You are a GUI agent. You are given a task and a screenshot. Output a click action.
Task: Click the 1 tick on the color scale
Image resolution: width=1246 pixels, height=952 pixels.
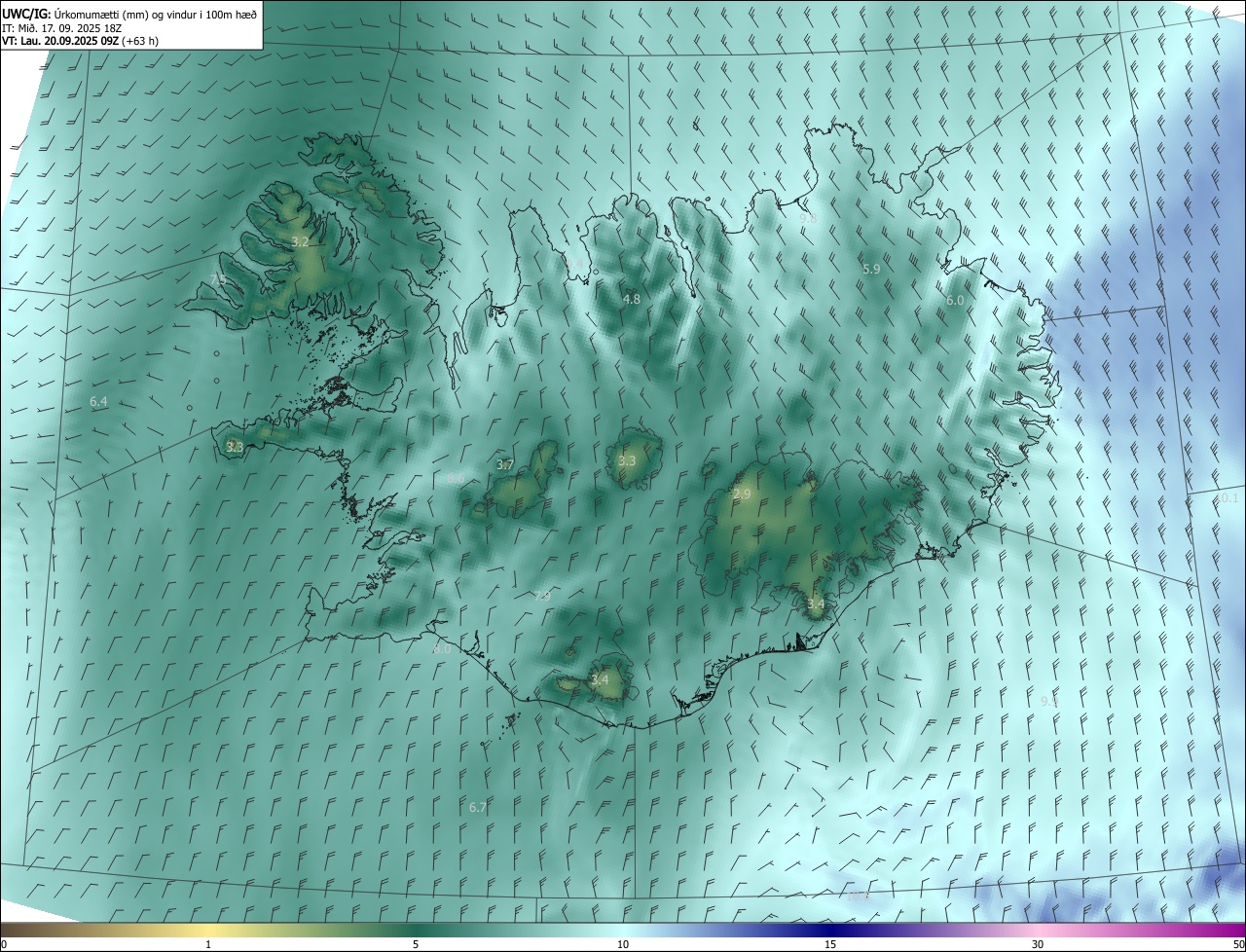[x=208, y=944]
